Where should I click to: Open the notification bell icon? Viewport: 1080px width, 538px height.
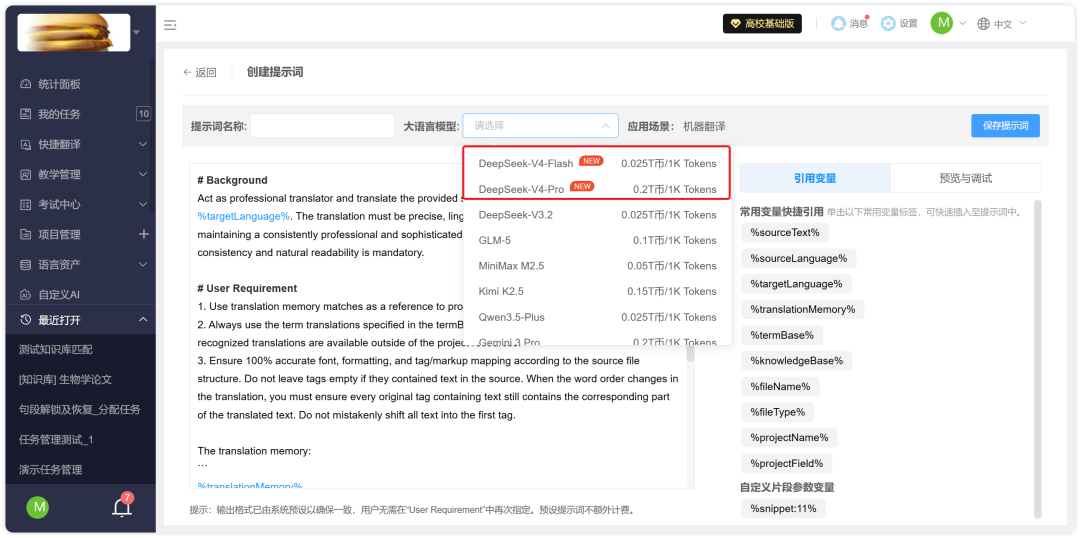(x=122, y=508)
